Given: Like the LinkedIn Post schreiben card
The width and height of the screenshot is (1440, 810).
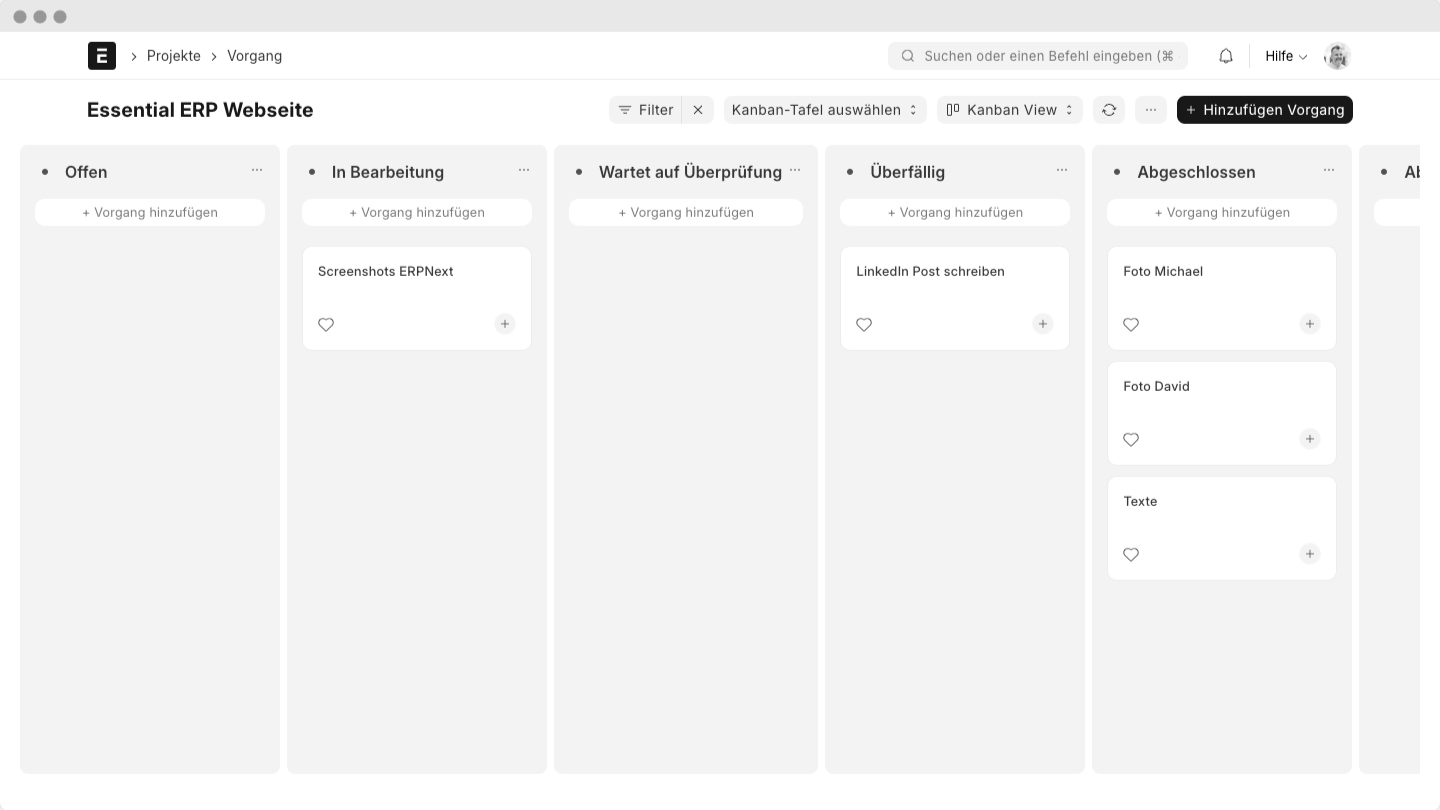Looking at the screenshot, I should 864,325.
